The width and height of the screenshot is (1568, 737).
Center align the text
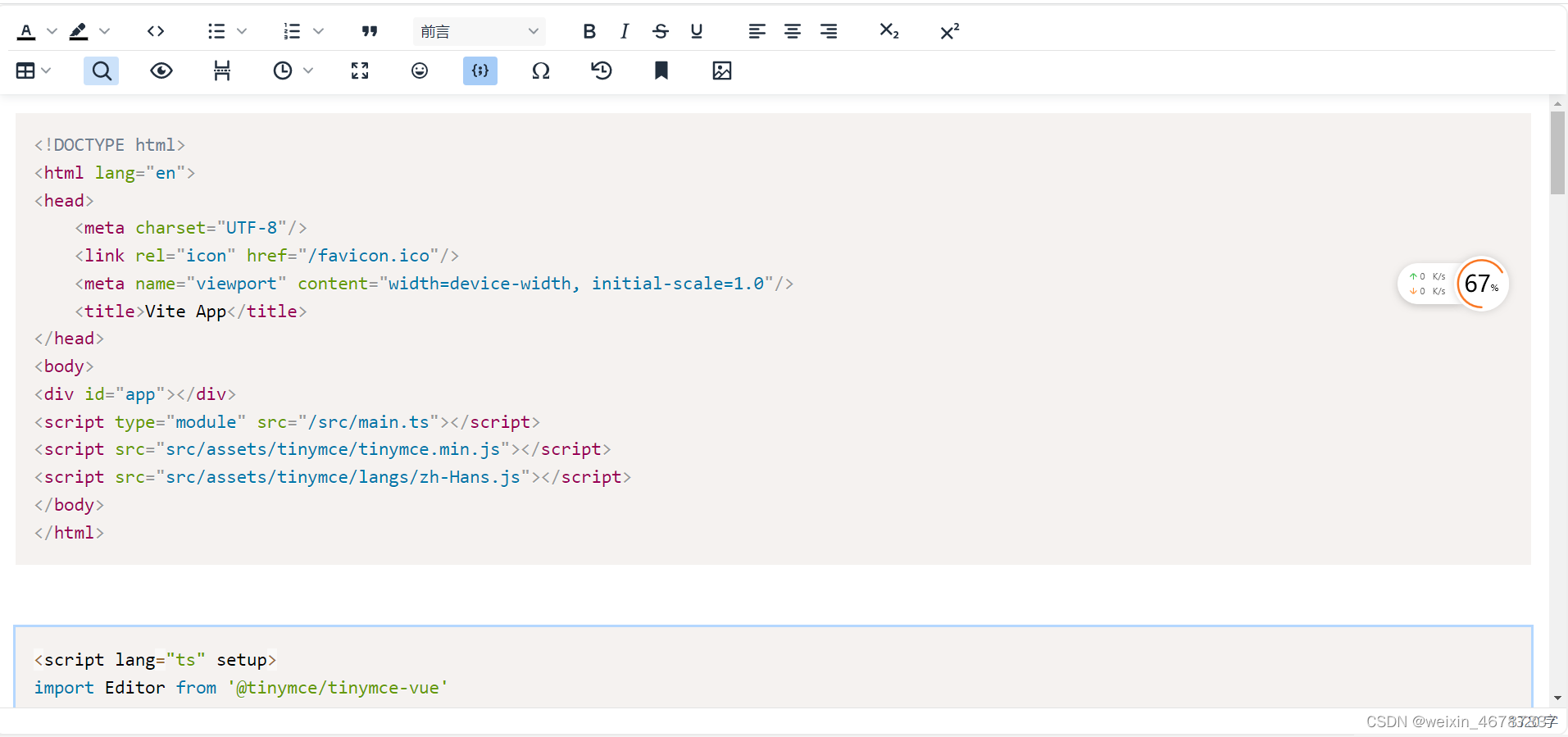click(x=793, y=31)
